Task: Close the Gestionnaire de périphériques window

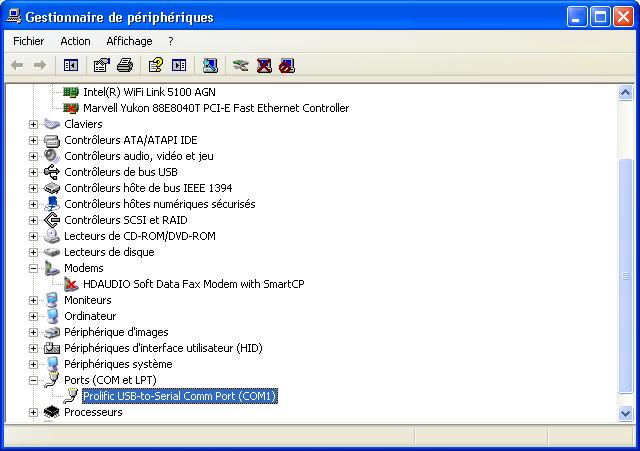Action: pos(623,17)
